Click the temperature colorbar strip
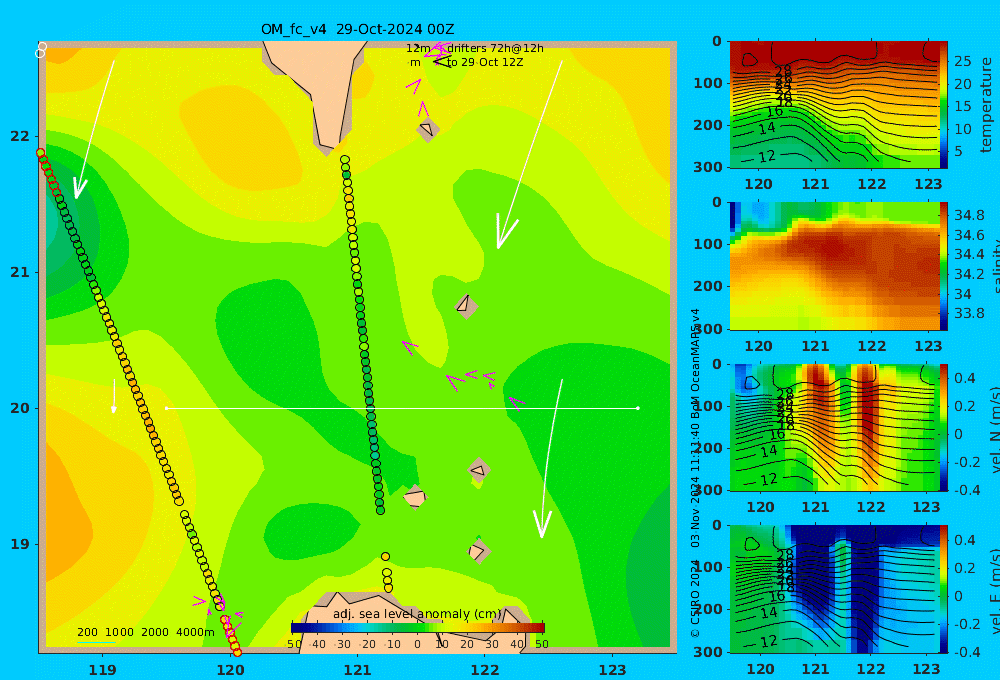Screen dimensions: 1000x680 tap(944, 105)
